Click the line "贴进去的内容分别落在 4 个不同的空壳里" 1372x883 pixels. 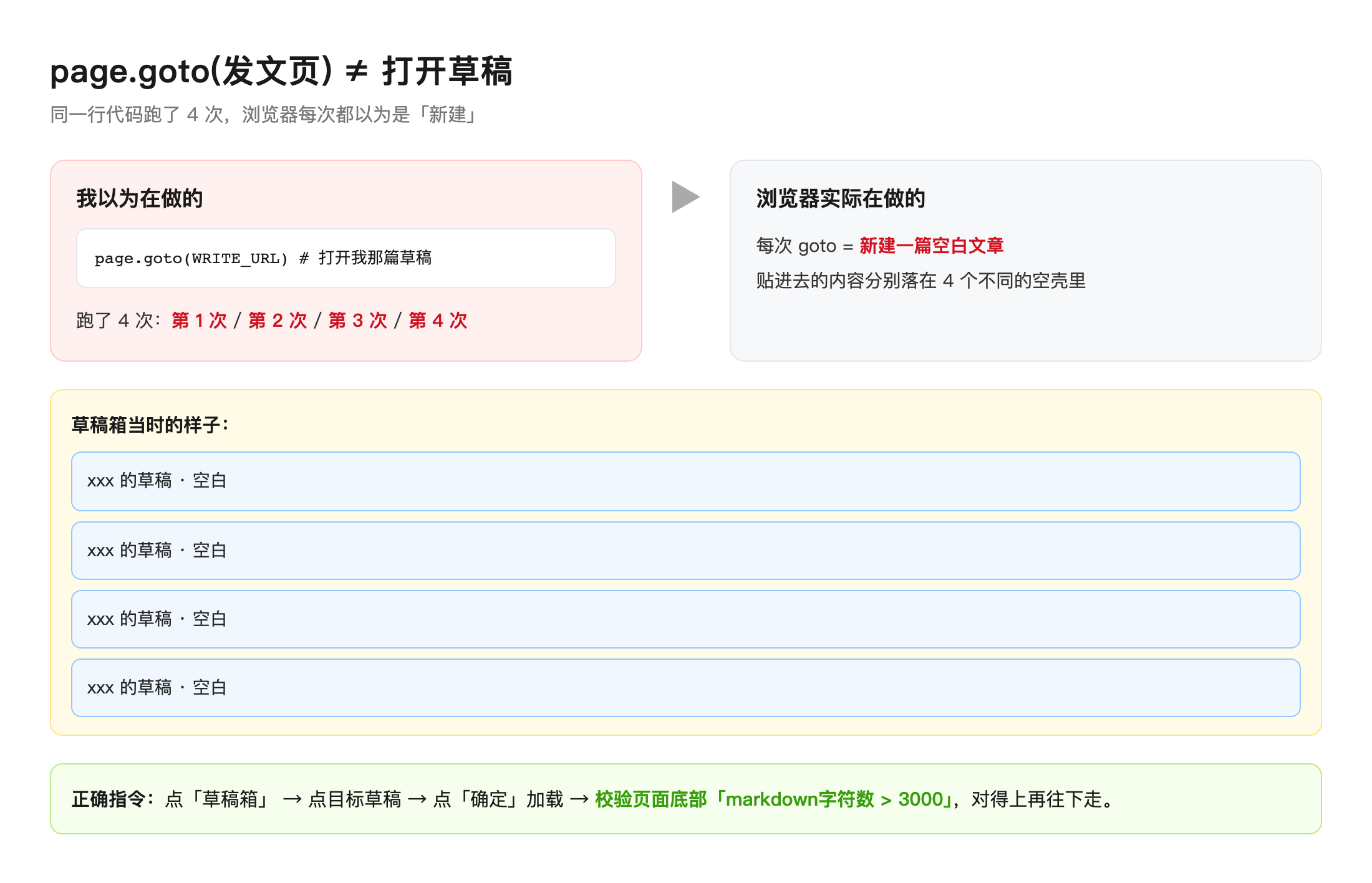click(921, 281)
